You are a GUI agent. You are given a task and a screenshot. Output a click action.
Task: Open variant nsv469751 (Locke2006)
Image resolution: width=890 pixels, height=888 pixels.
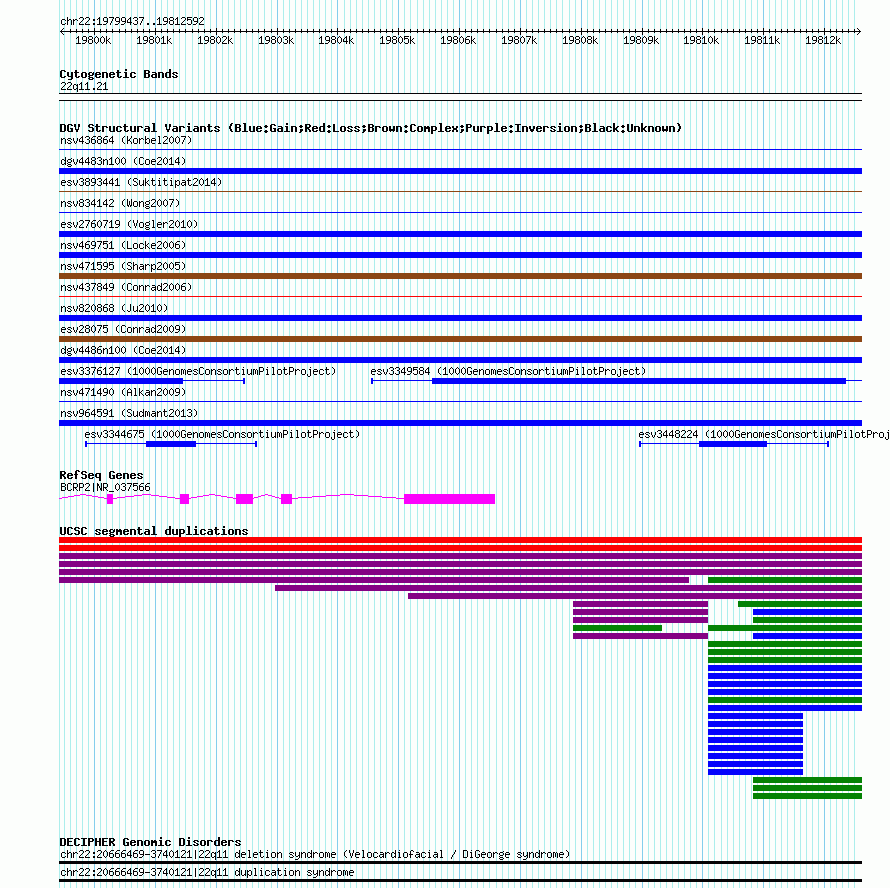coord(123,245)
